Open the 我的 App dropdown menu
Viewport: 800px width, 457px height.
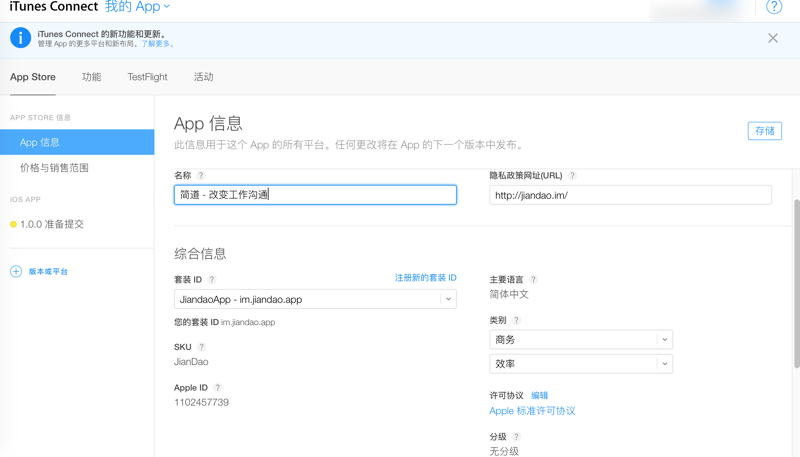point(137,7)
